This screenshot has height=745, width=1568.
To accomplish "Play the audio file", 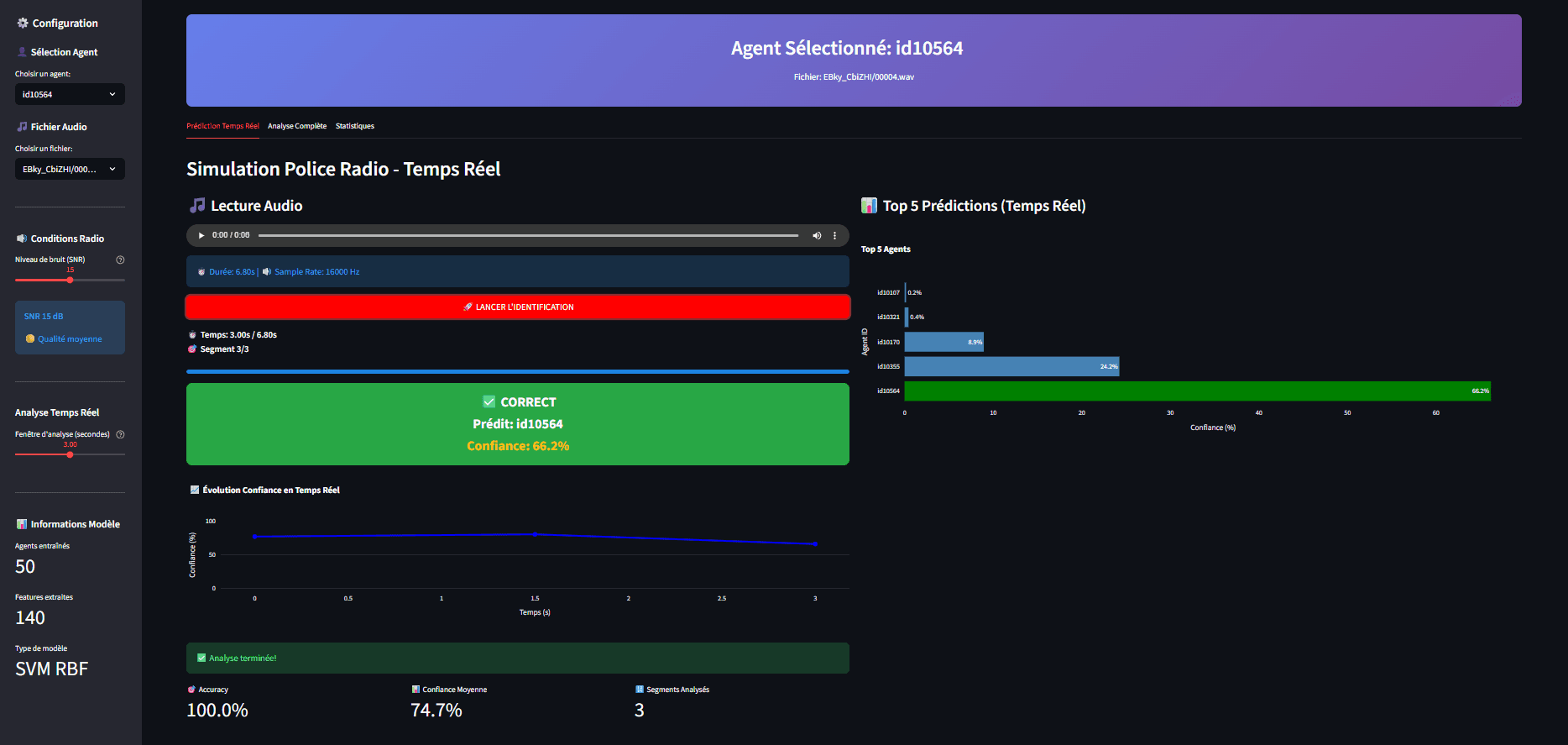I will [201, 235].
